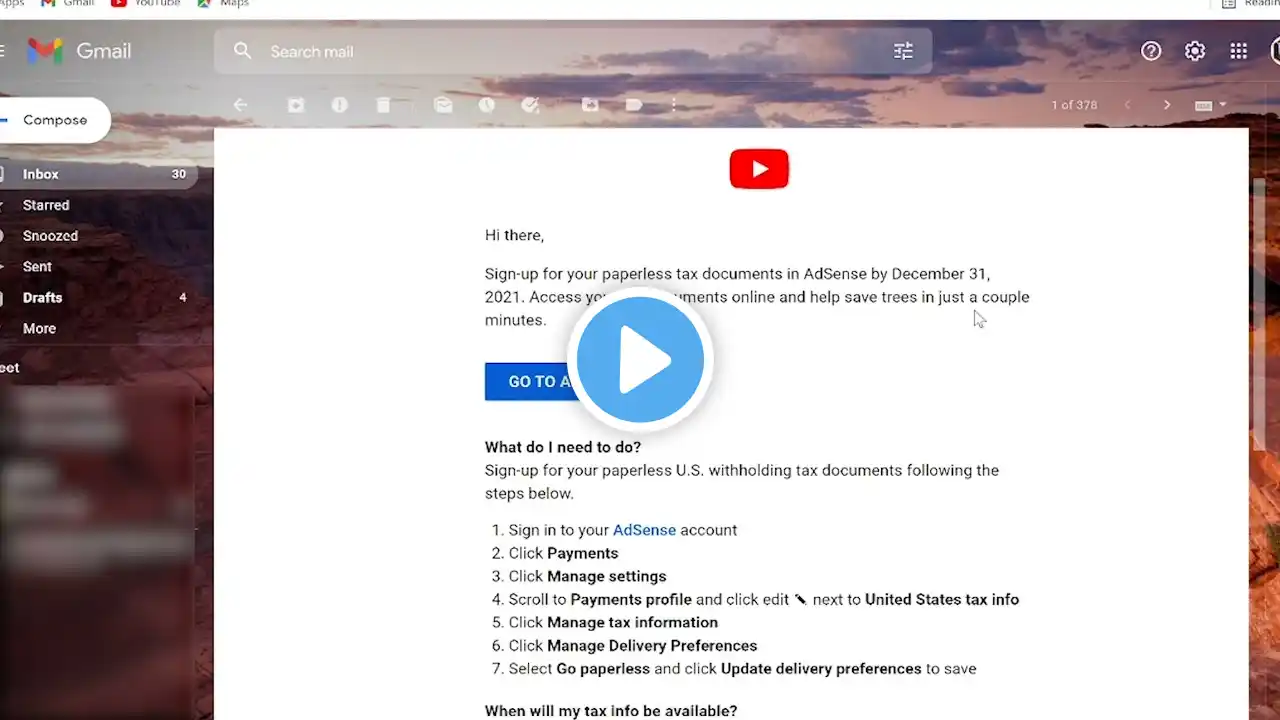Archive this email with the archive icon

(296, 105)
